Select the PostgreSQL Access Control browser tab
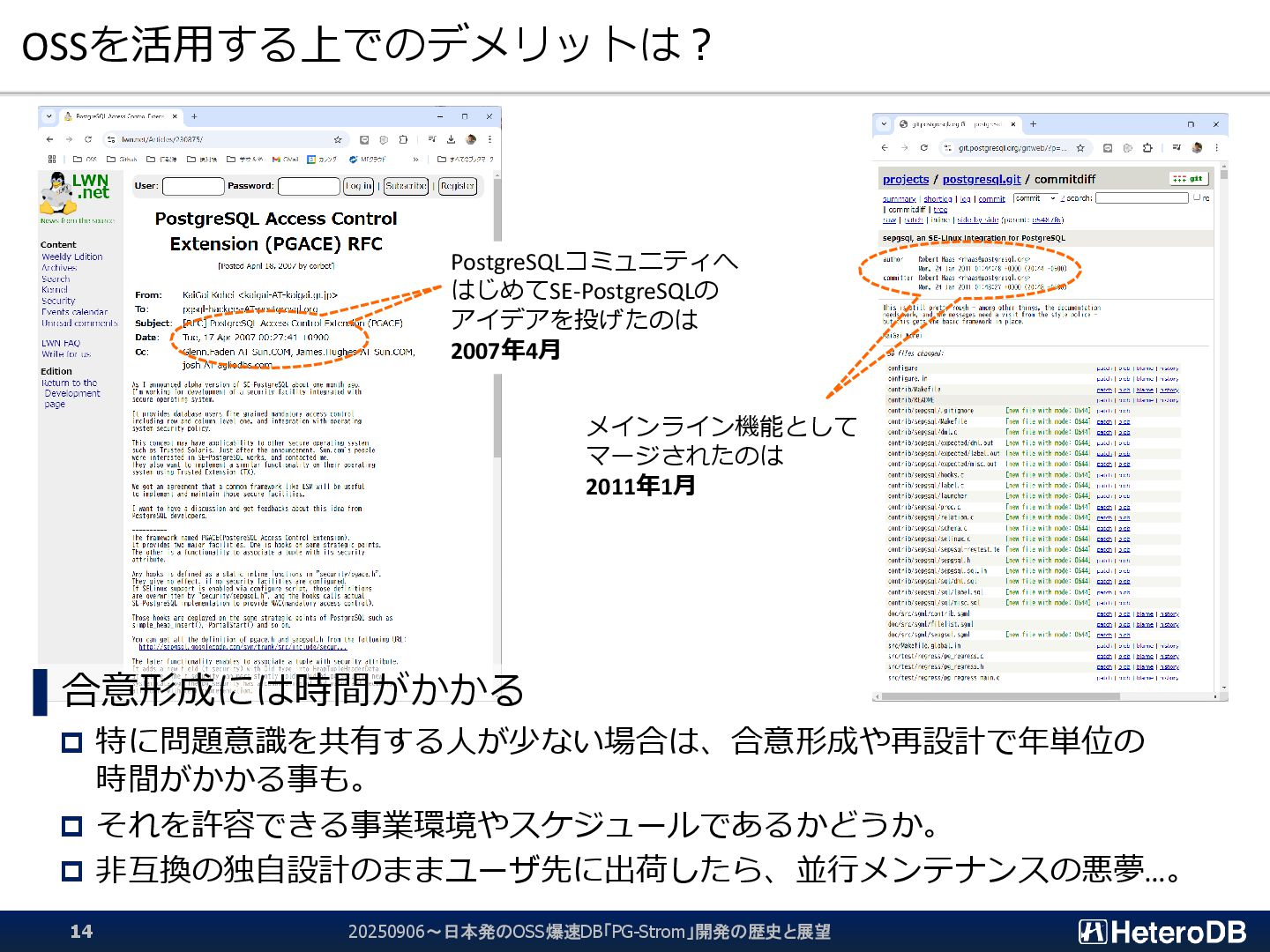This screenshot has width=1270, height=952. click(x=121, y=116)
